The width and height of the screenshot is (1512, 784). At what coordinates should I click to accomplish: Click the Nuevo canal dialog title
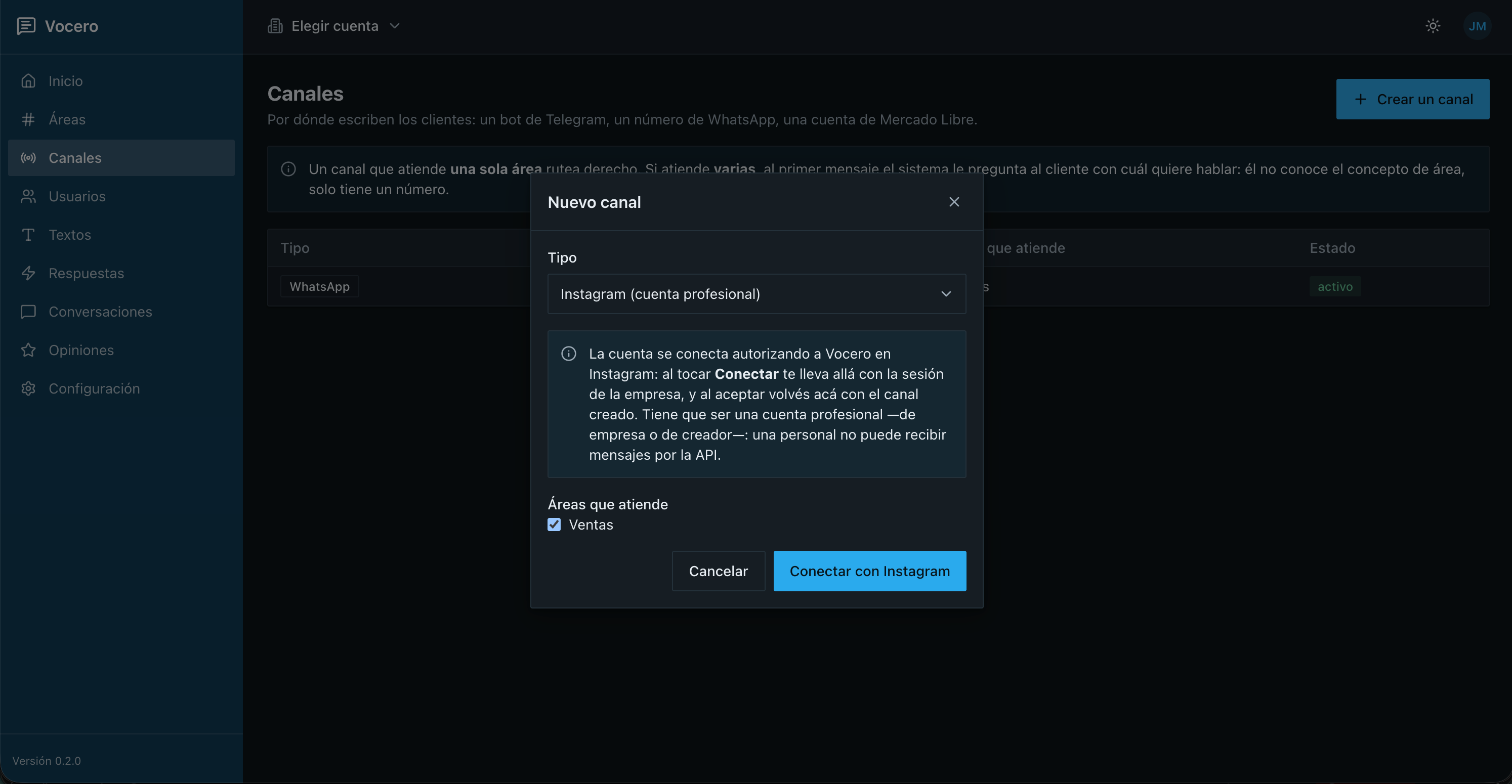click(594, 202)
